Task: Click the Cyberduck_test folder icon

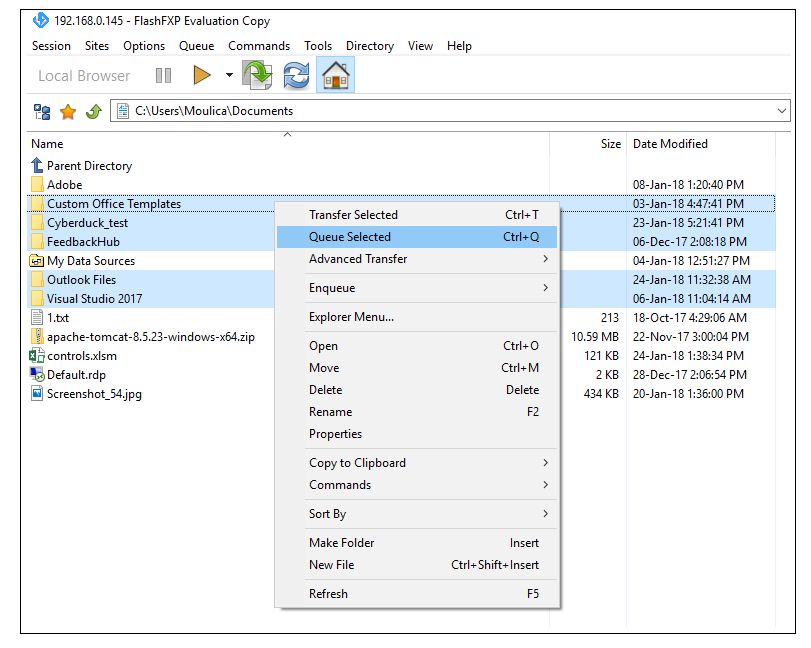Action: coord(37,223)
